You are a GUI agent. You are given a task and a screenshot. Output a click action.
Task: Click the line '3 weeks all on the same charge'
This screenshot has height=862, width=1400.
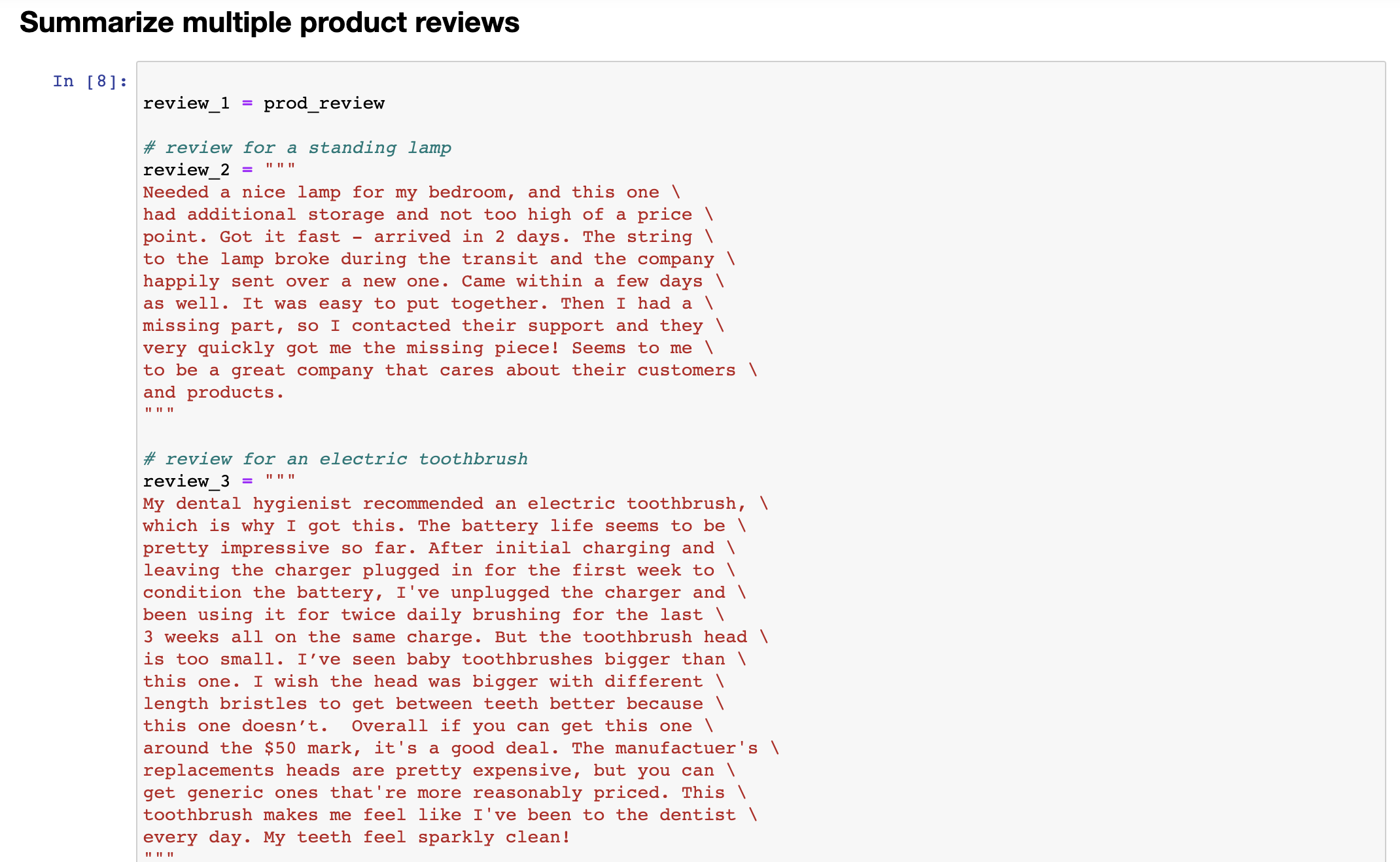(456, 637)
